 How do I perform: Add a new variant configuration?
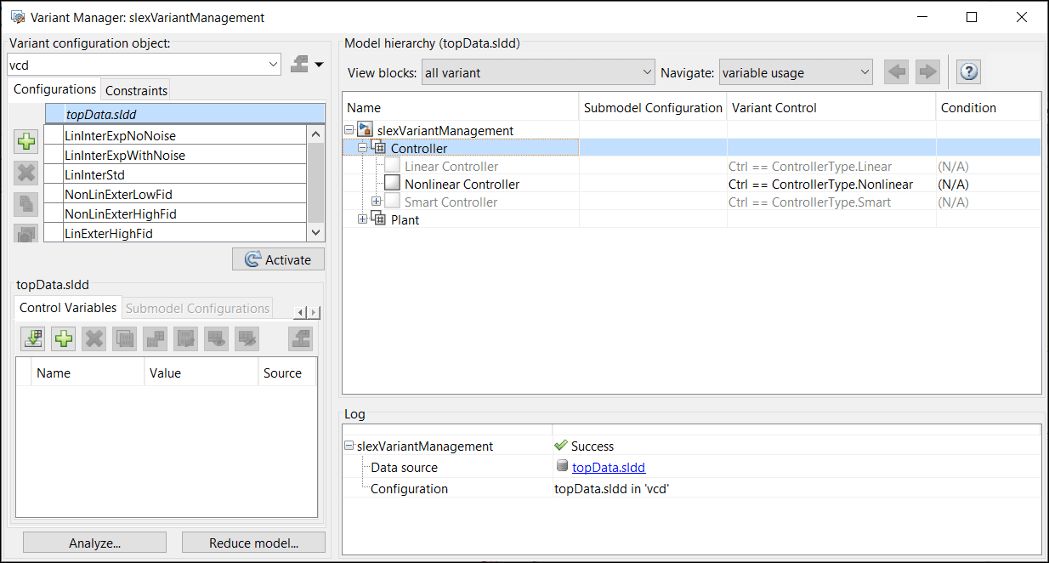tap(26, 142)
